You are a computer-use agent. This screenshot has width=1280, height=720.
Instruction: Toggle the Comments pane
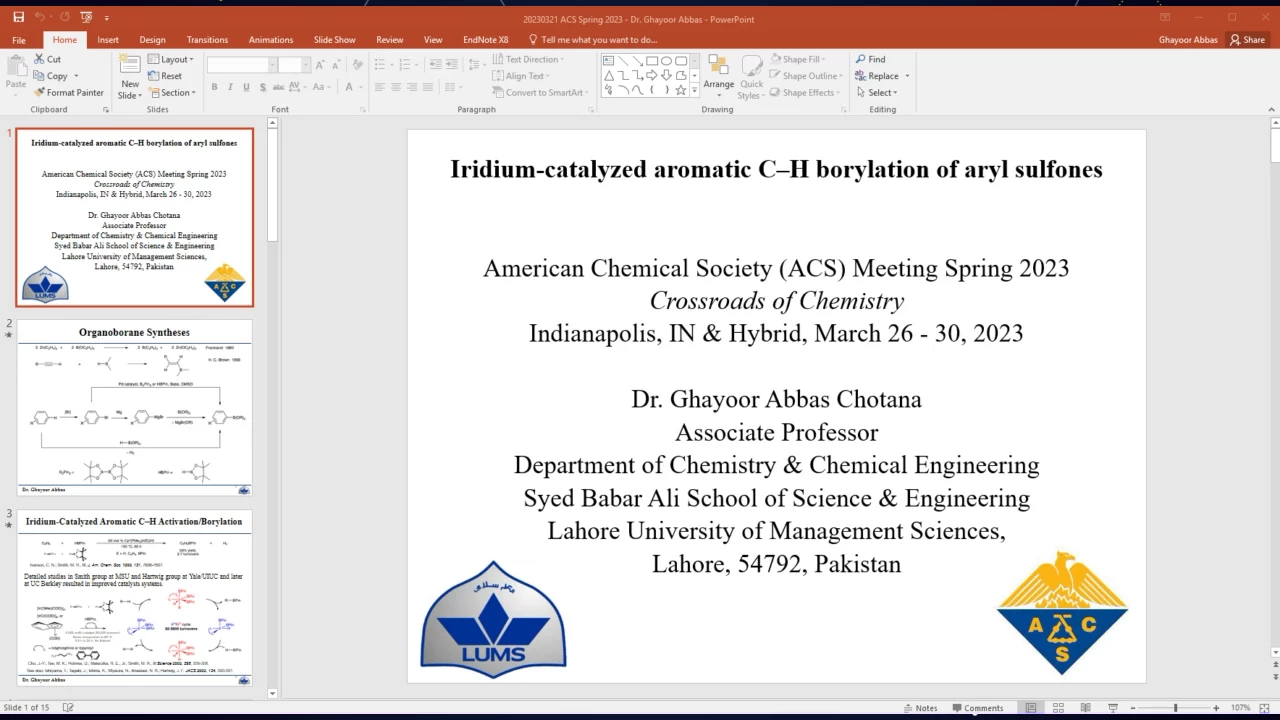point(977,708)
